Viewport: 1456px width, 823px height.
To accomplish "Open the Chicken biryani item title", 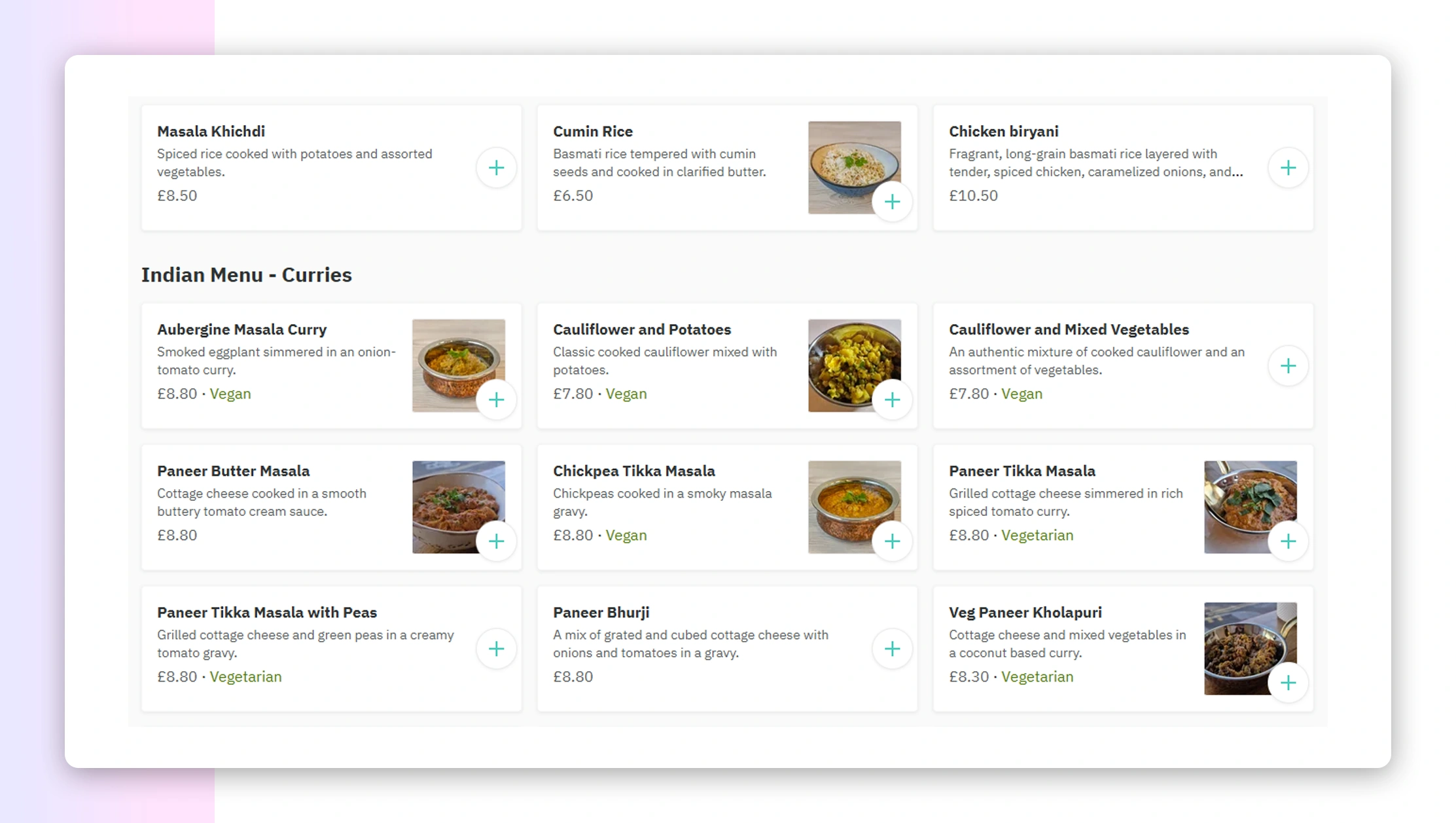I will click(1003, 132).
